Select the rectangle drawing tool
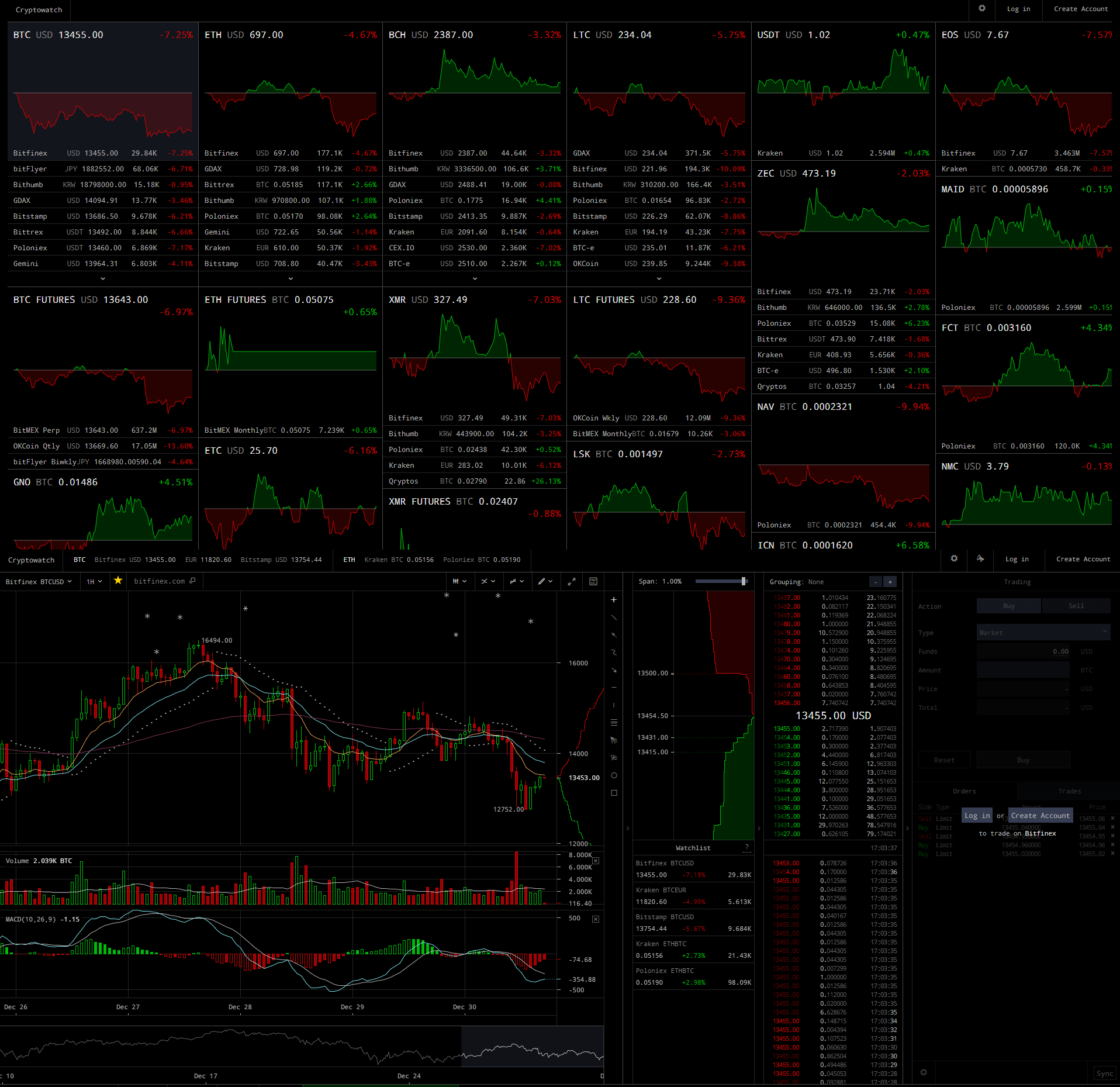The image size is (1120, 1087). [x=614, y=793]
